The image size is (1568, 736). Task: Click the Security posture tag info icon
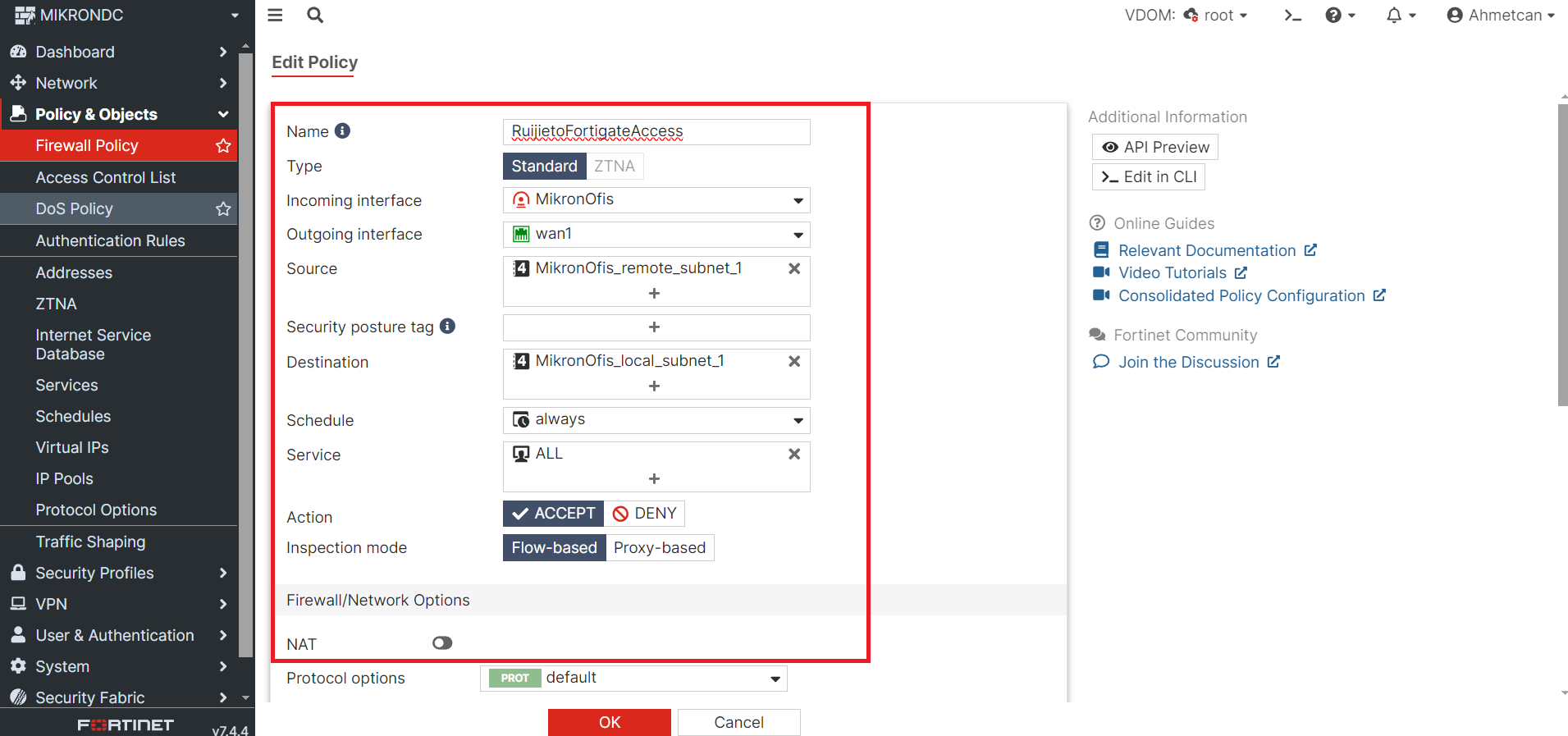point(447,326)
